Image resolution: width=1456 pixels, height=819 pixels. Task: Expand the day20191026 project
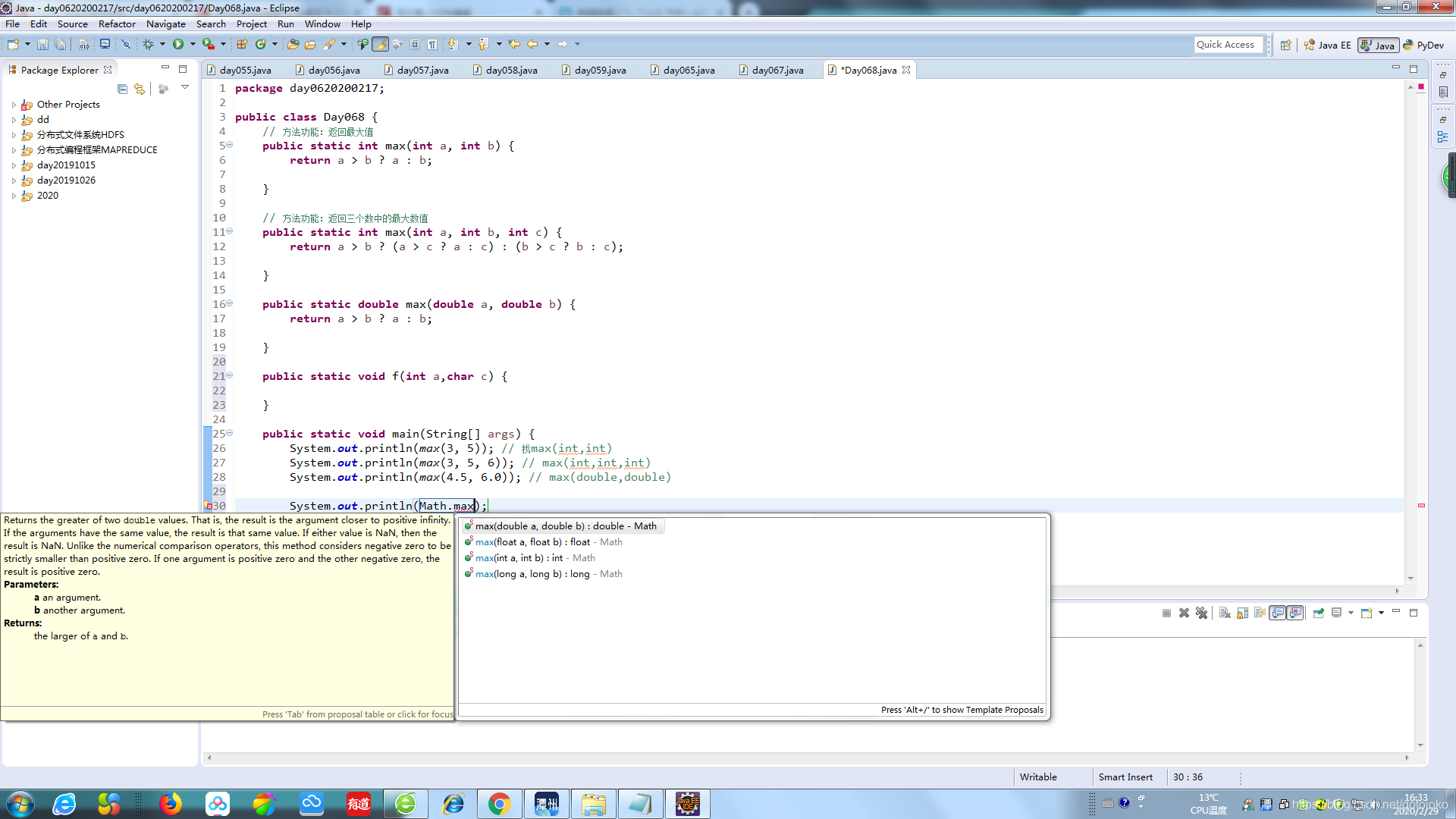14,180
